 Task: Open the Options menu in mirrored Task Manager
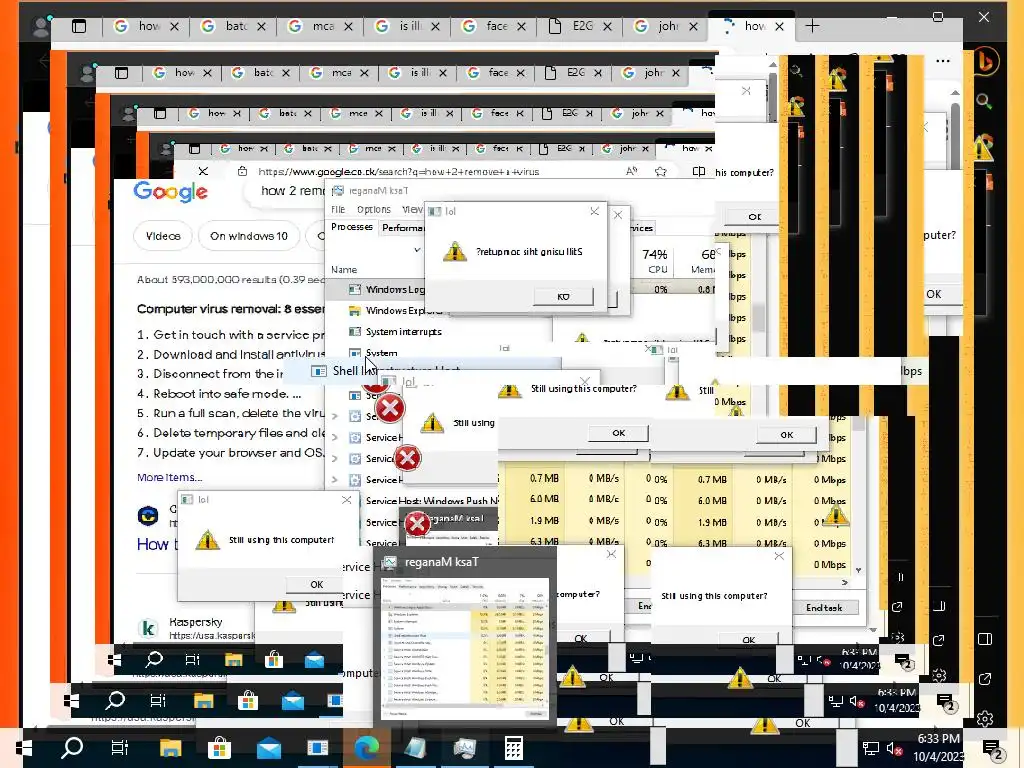[374, 210]
